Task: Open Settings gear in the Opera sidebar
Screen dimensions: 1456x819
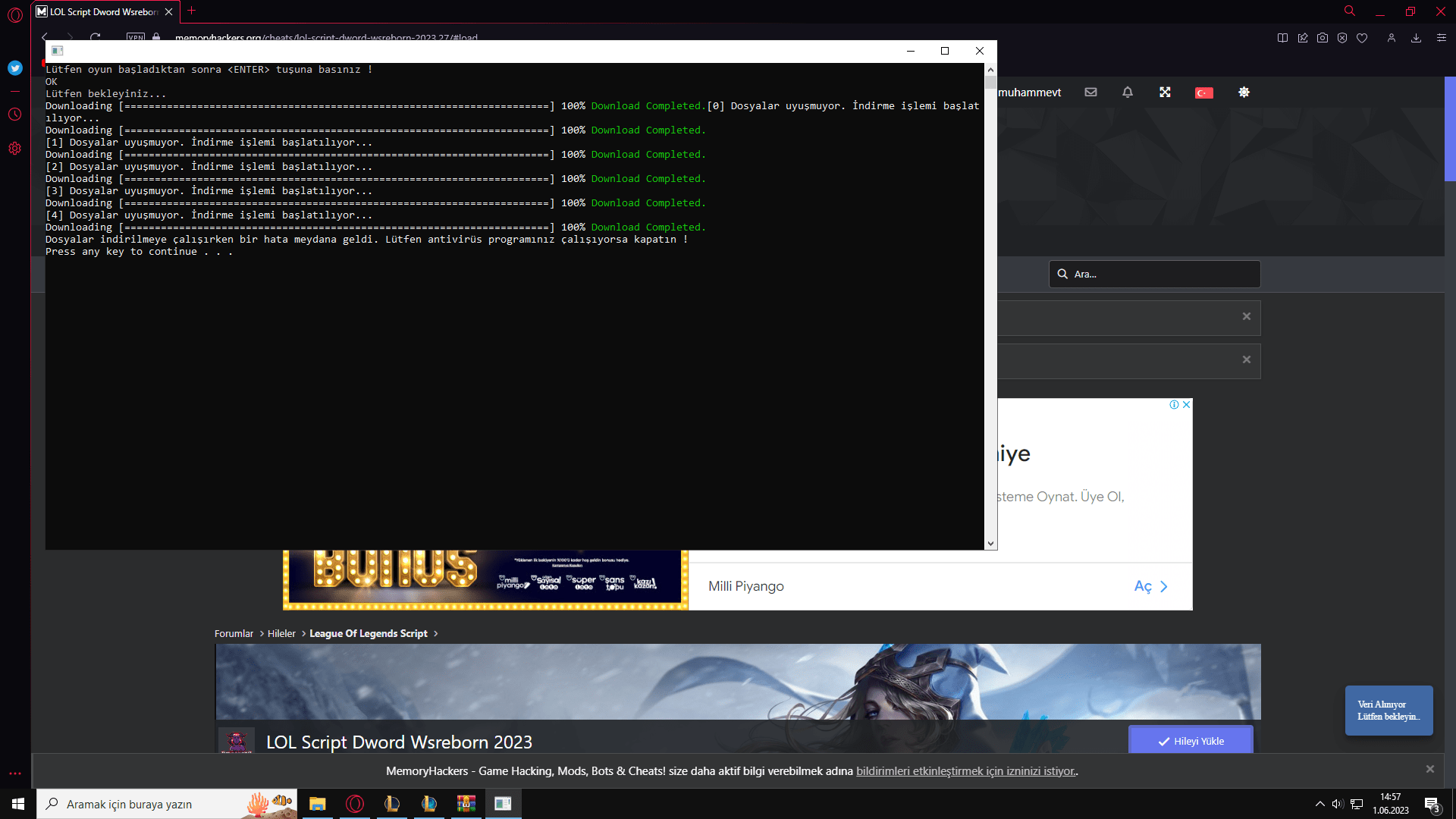Action: (x=14, y=148)
